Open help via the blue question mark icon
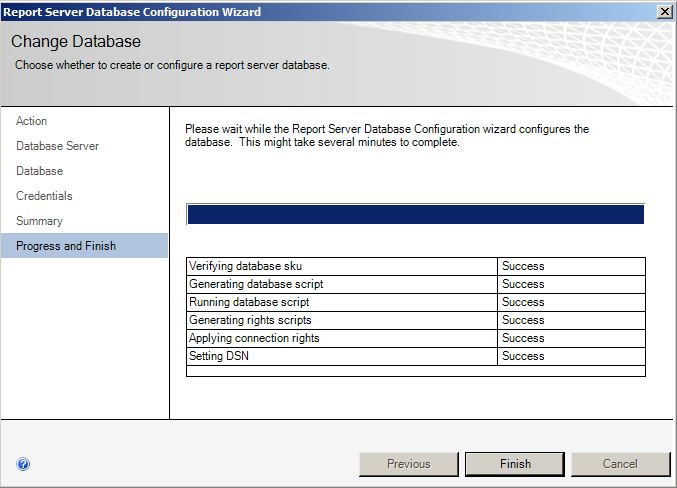The height and width of the screenshot is (488, 677). coord(23,464)
